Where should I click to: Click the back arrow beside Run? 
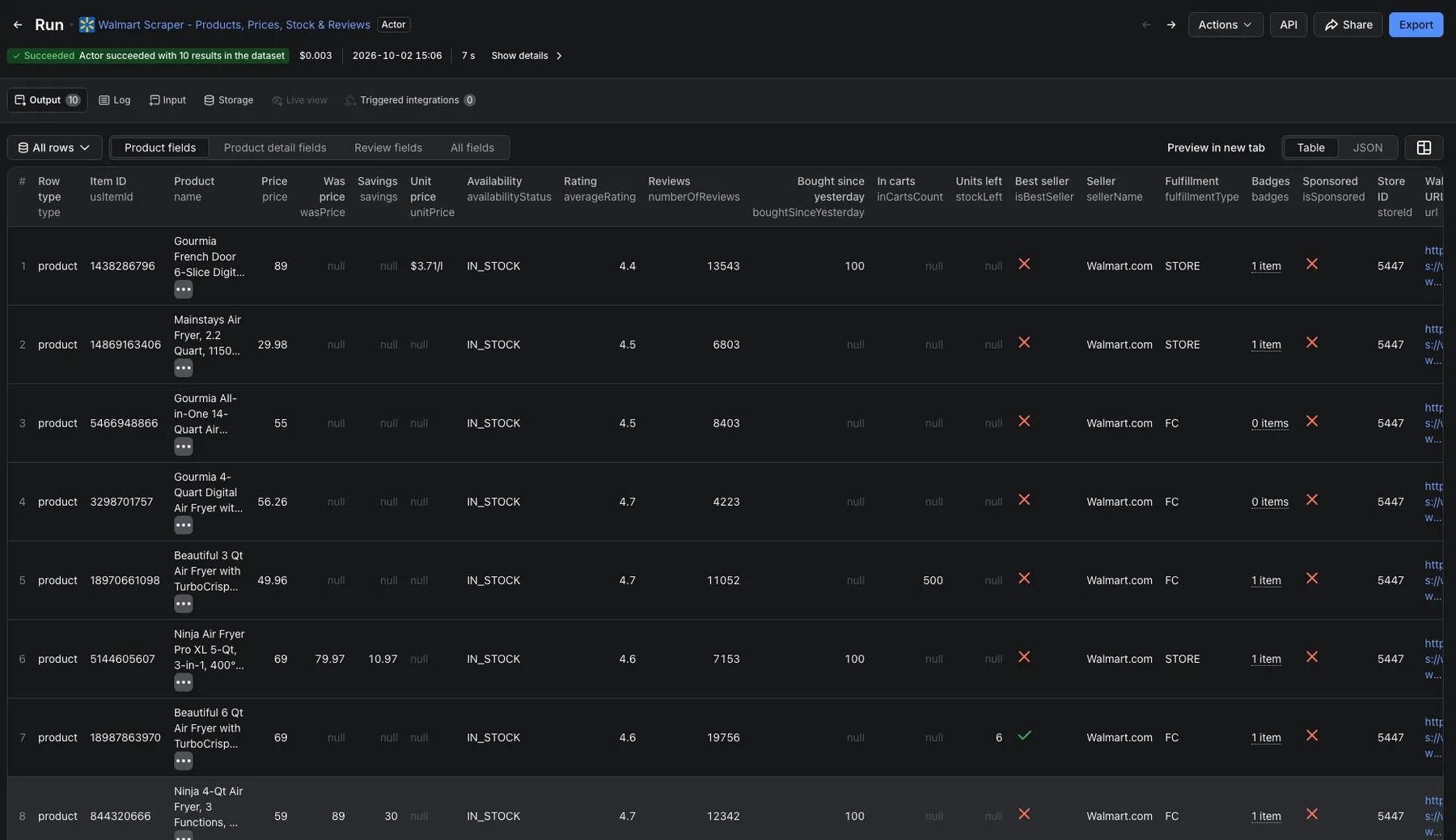coord(18,25)
